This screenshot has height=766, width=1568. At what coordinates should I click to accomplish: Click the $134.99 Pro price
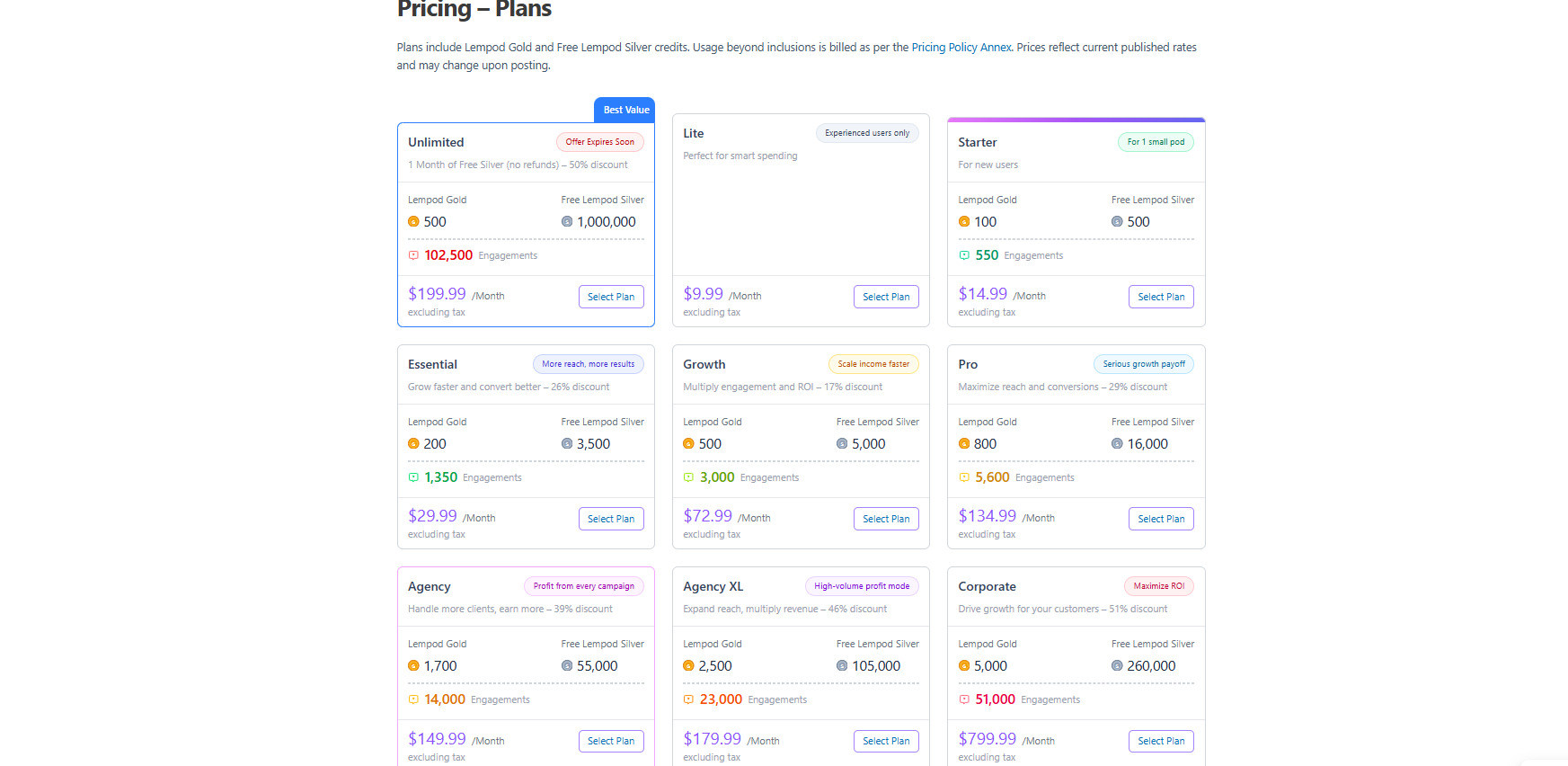[988, 516]
